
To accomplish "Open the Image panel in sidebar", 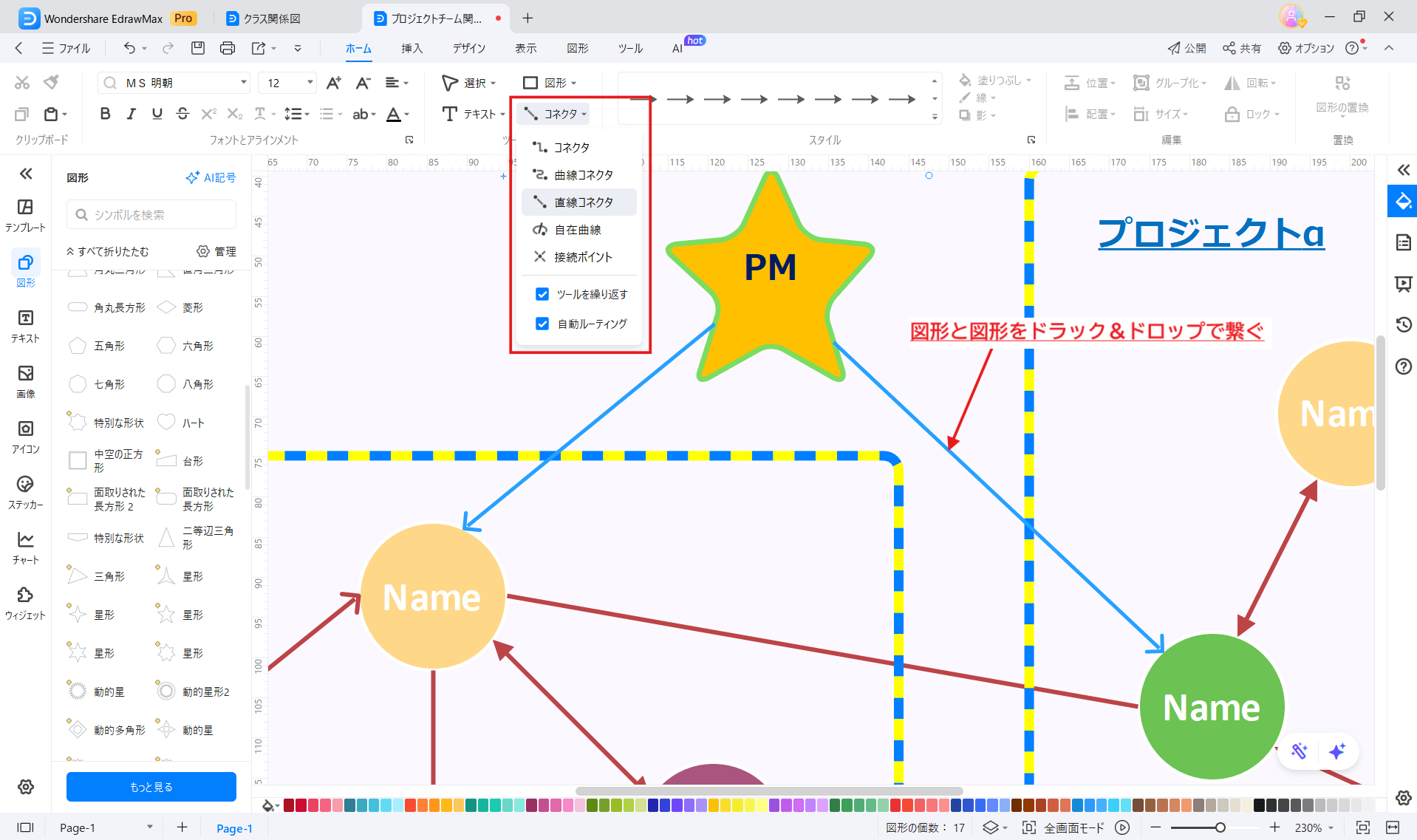I will (25, 381).
